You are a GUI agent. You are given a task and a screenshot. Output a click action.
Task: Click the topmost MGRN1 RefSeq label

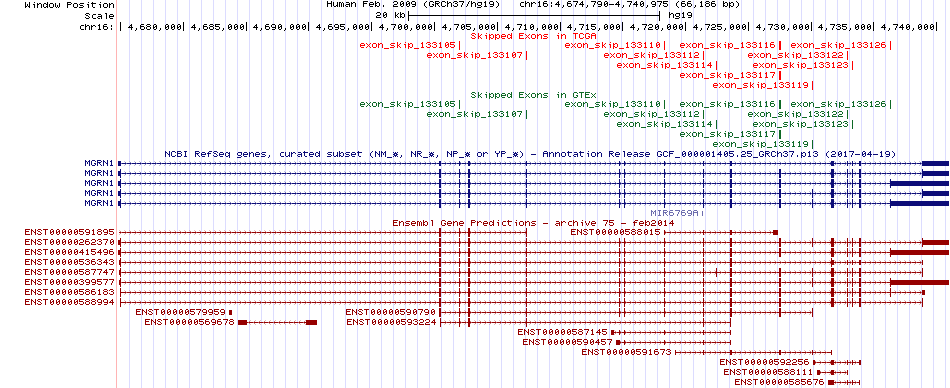[99, 163]
